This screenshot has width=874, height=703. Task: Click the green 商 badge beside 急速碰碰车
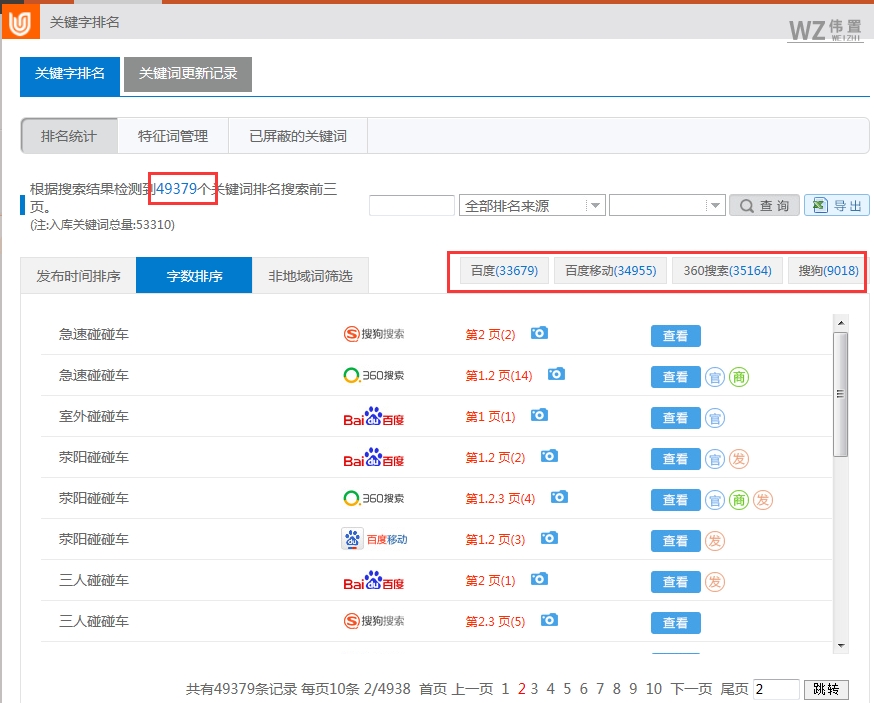coord(738,376)
